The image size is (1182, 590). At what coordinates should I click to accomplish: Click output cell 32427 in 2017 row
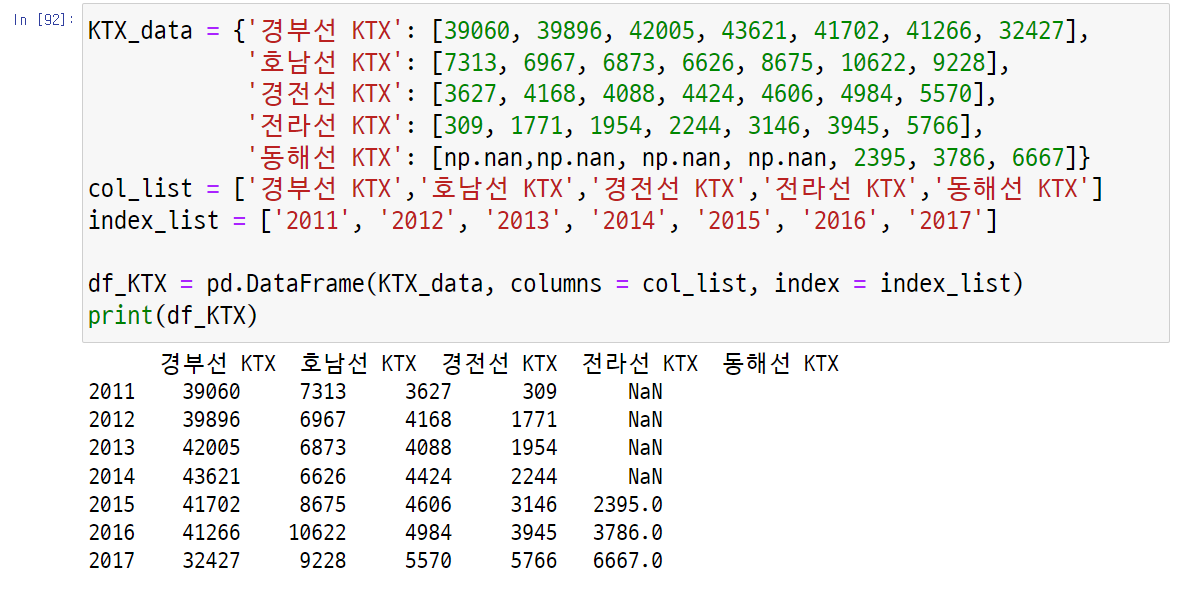(x=211, y=561)
